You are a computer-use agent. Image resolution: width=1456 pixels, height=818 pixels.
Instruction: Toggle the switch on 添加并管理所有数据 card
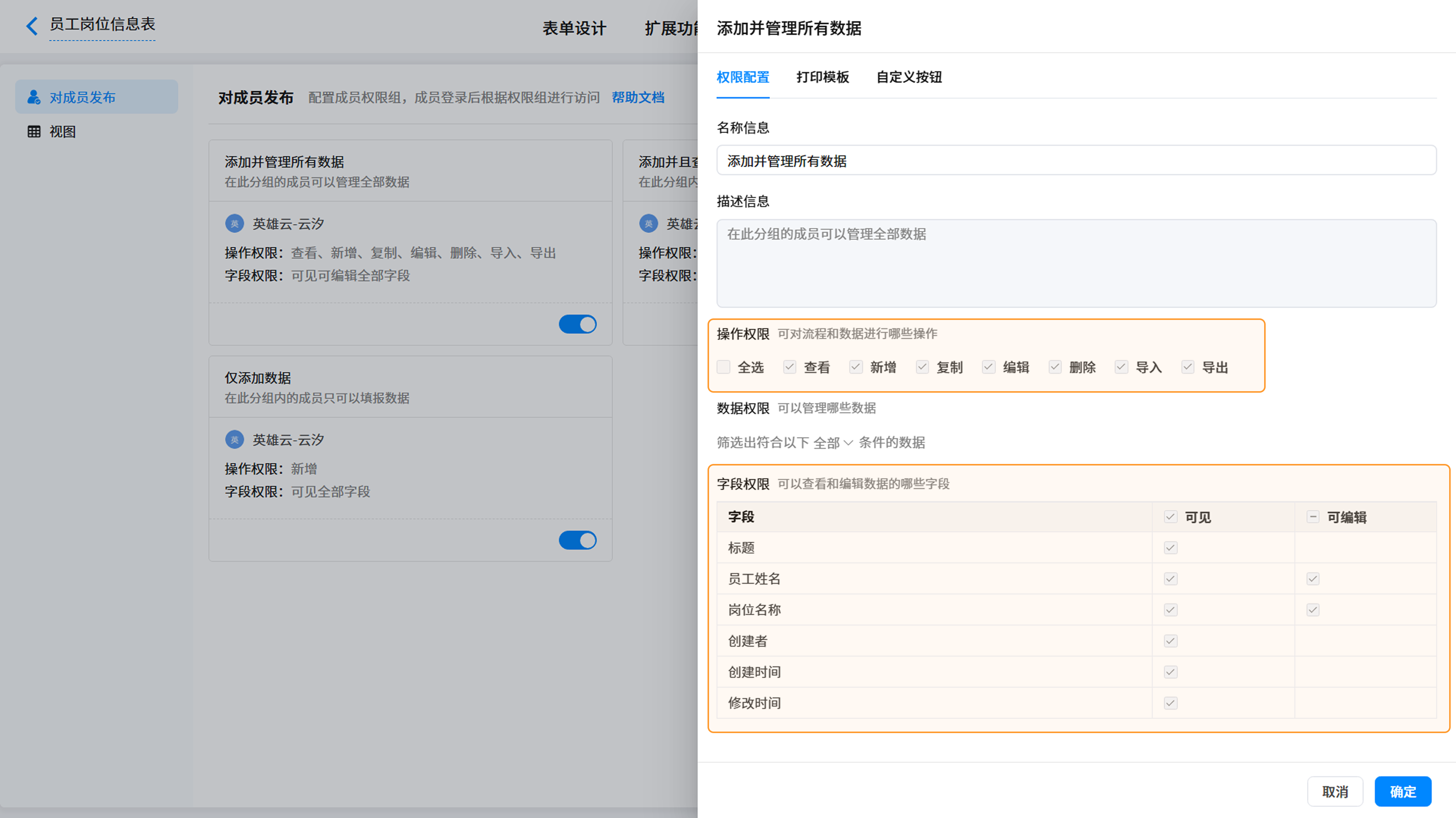click(577, 324)
